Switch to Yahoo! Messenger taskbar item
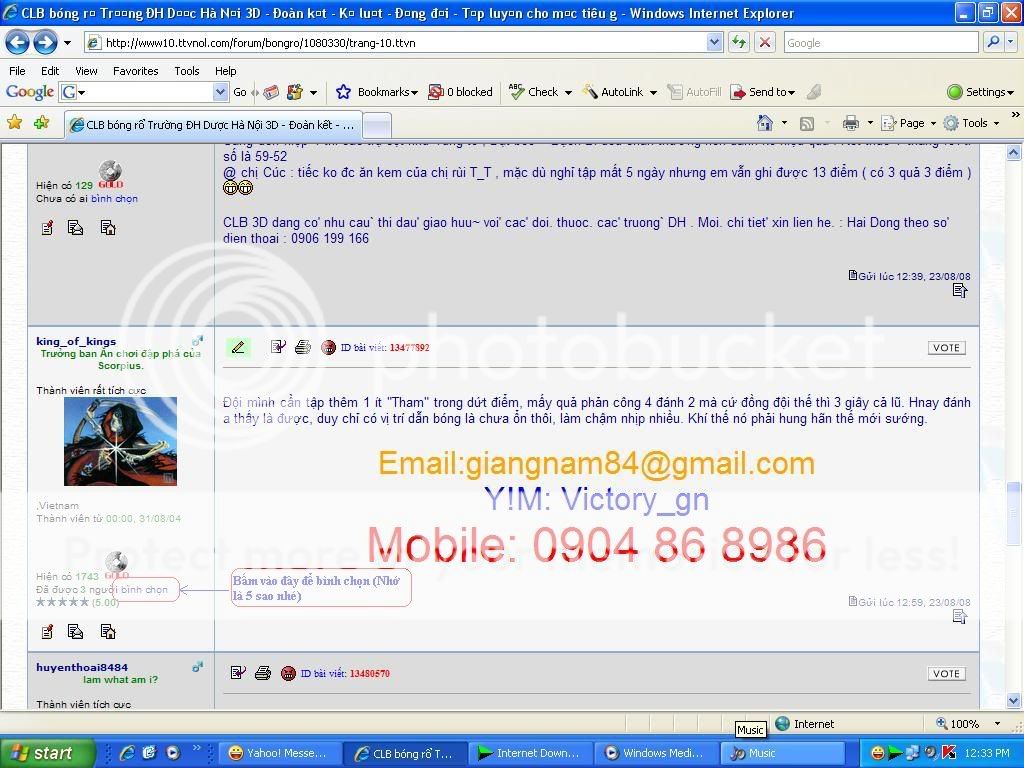 point(278,753)
